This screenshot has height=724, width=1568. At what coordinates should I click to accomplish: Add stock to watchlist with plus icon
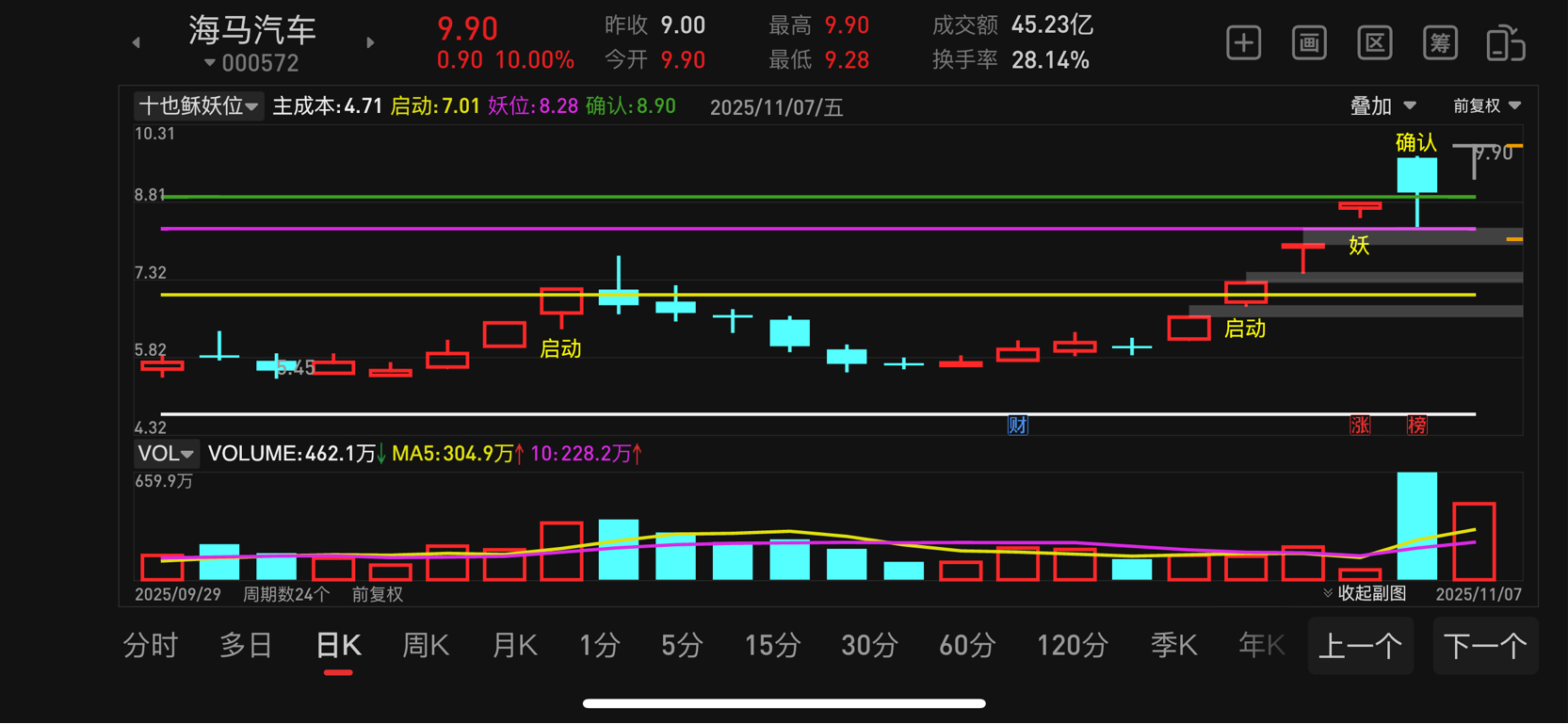point(1243,43)
